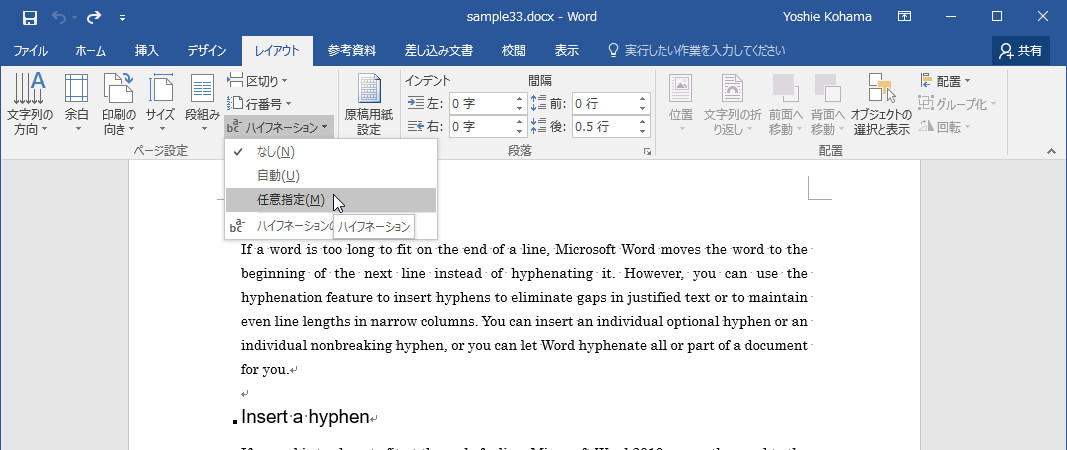Select the レイアウト tab

(x=277, y=50)
